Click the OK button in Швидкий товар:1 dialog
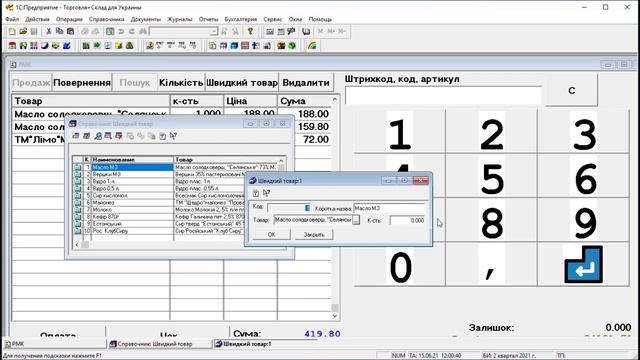The width and height of the screenshot is (640, 360). click(x=271, y=234)
